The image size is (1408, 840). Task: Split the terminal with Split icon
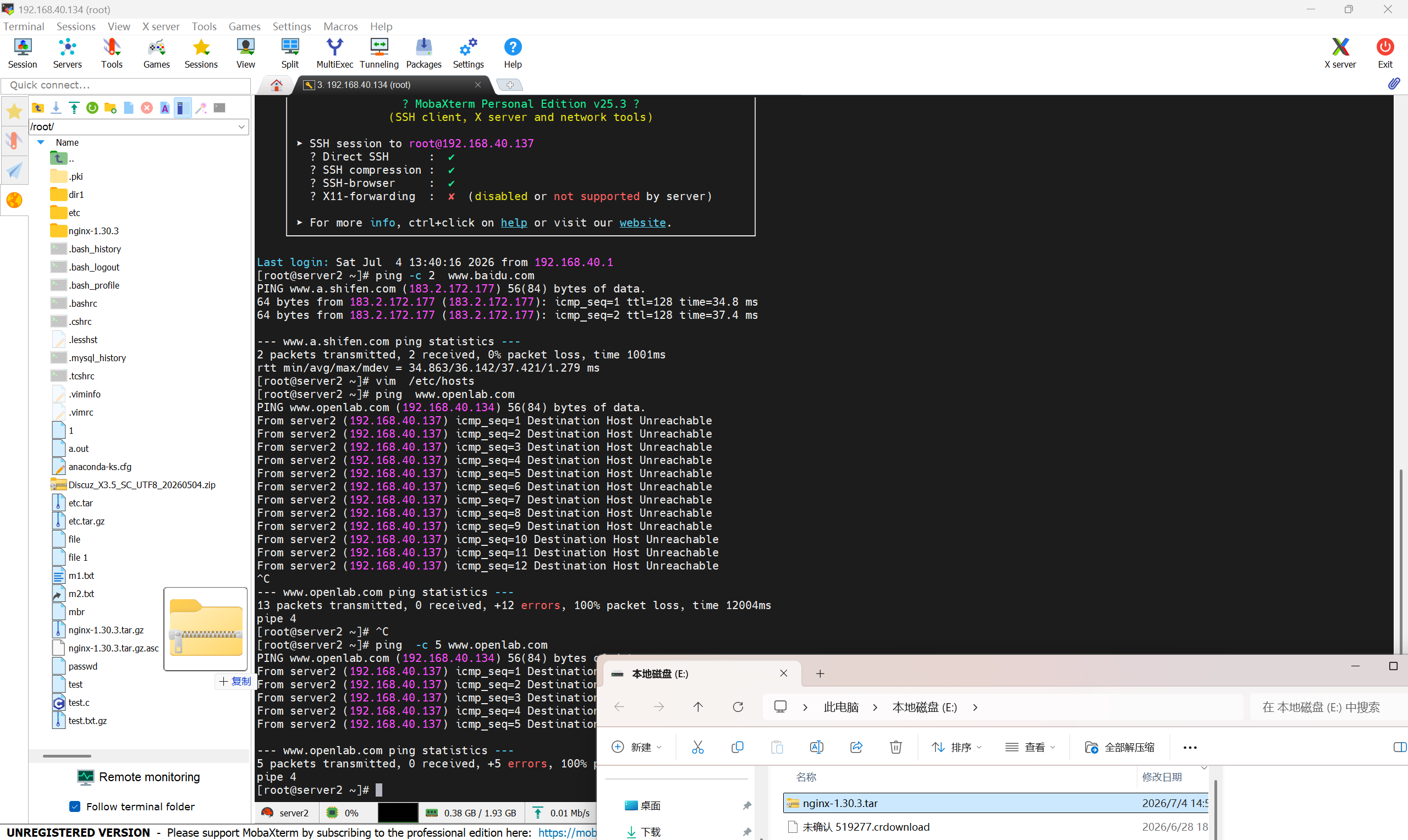(x=290, y=53)
